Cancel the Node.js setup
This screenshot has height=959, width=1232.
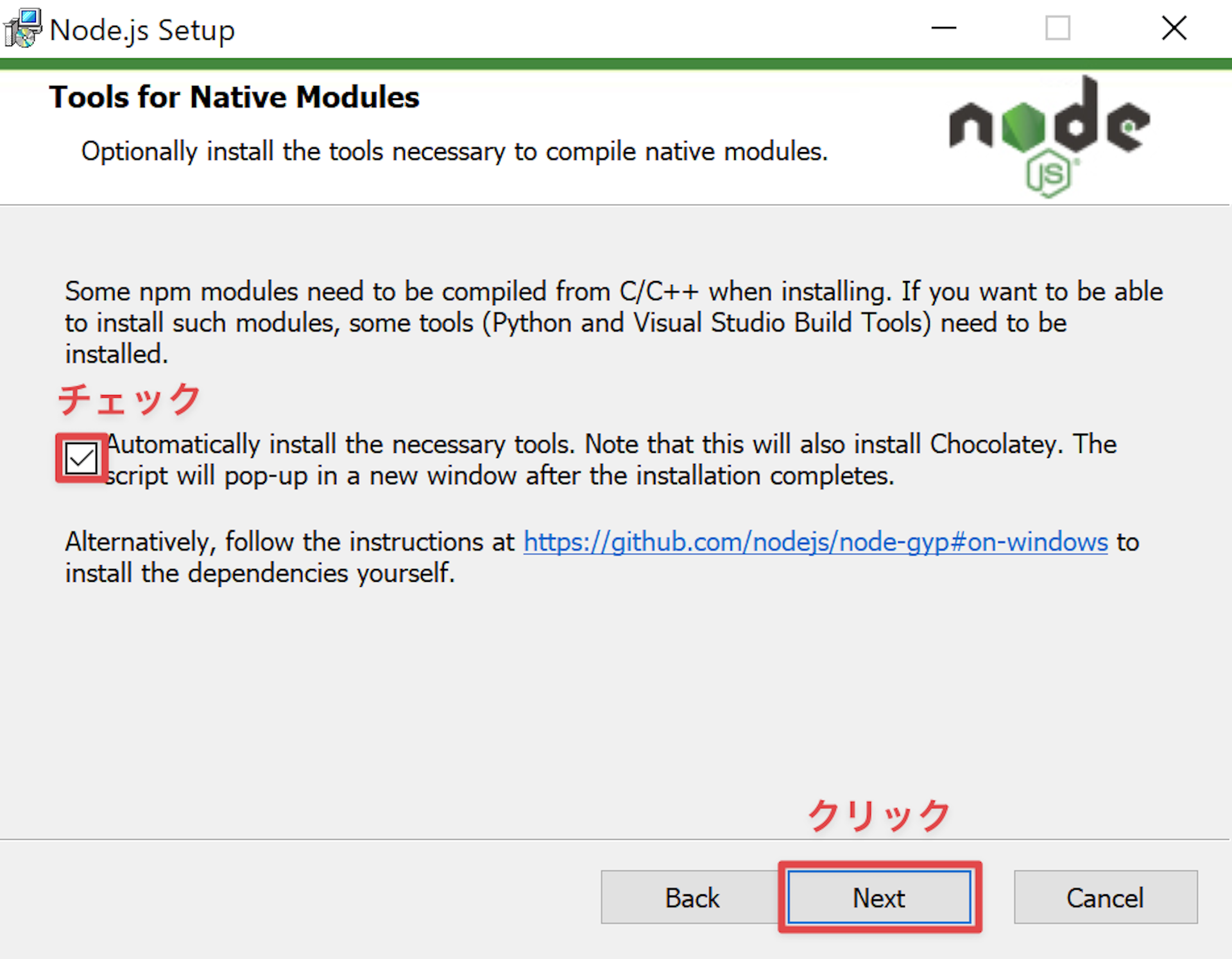point(1105,897)
